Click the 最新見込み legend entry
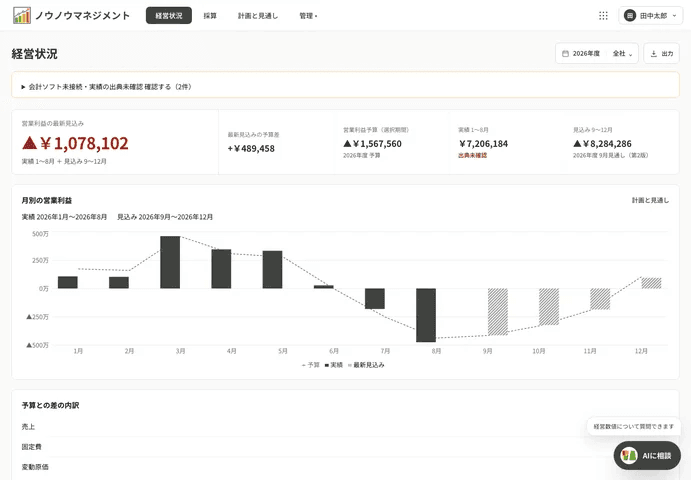The image size is (691, 480). coord(366,365)
